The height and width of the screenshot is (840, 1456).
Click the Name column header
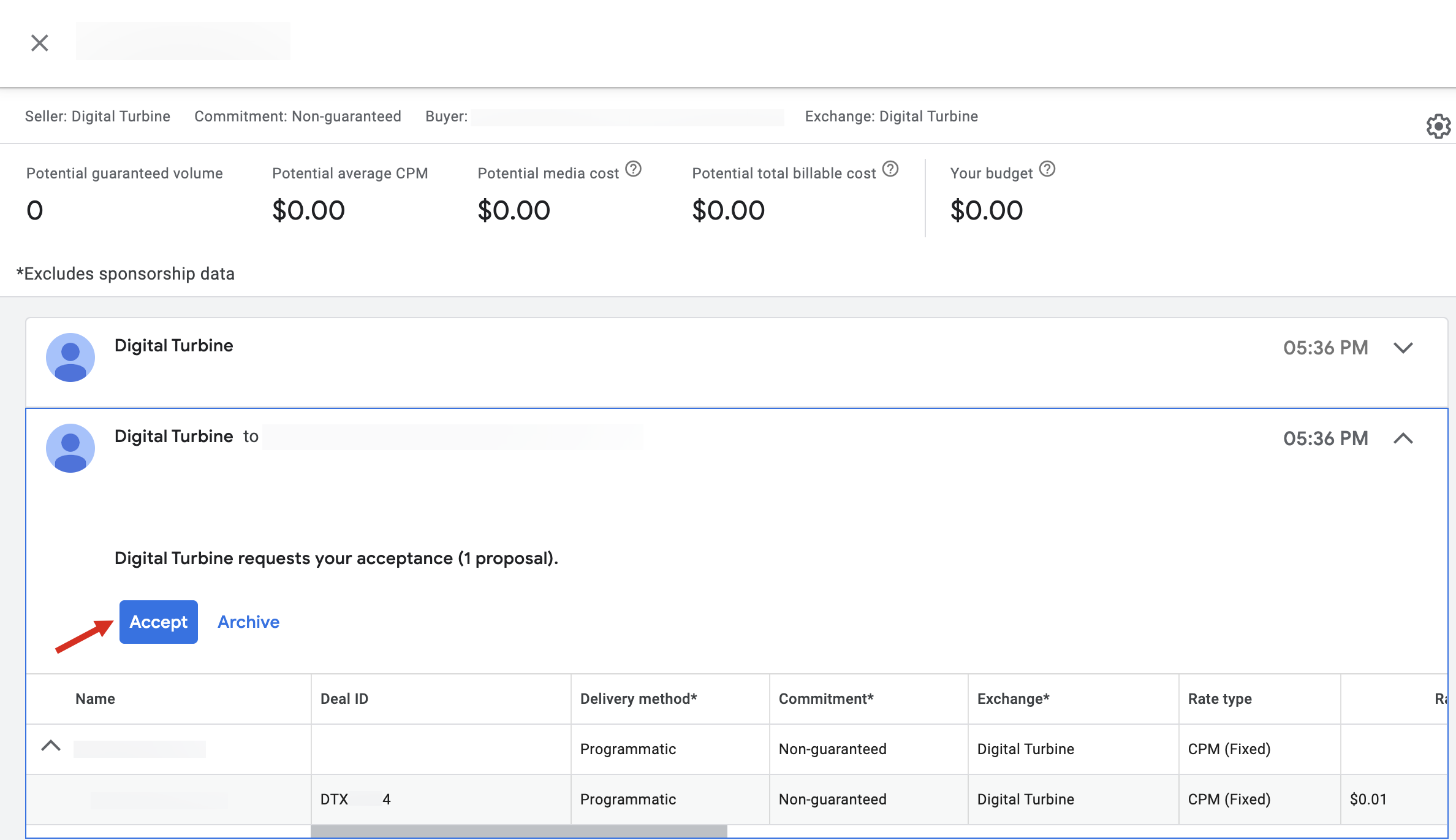[x=96, y=699]
